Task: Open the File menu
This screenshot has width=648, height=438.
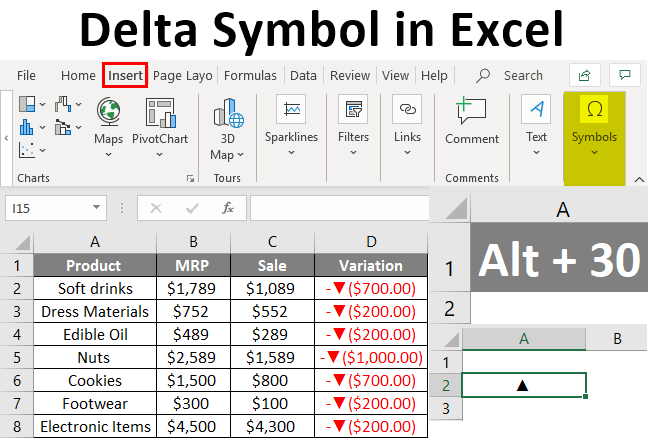Action: pos(26,75)
